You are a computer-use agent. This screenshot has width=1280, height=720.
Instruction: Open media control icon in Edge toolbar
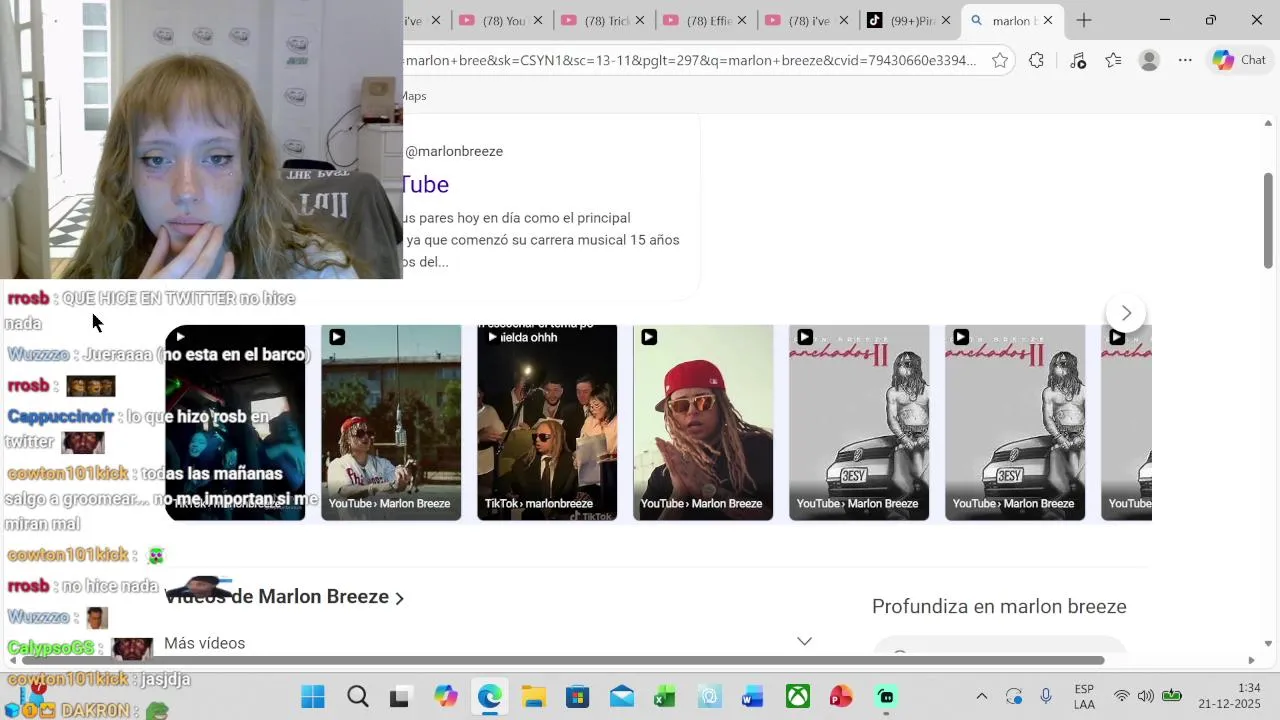[x=1077, y=60]
